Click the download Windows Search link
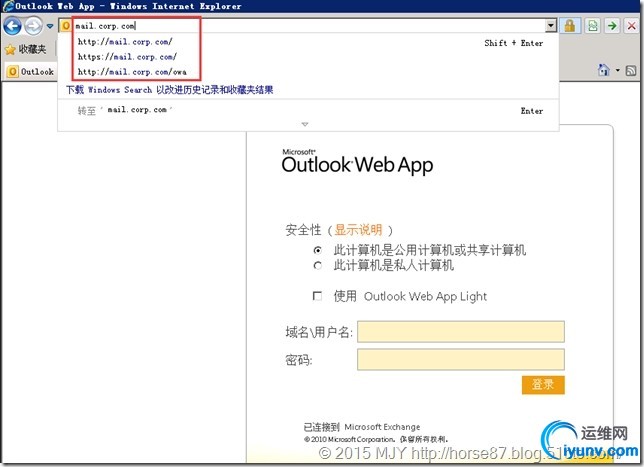The image size is (644, 467). (170, 90)
